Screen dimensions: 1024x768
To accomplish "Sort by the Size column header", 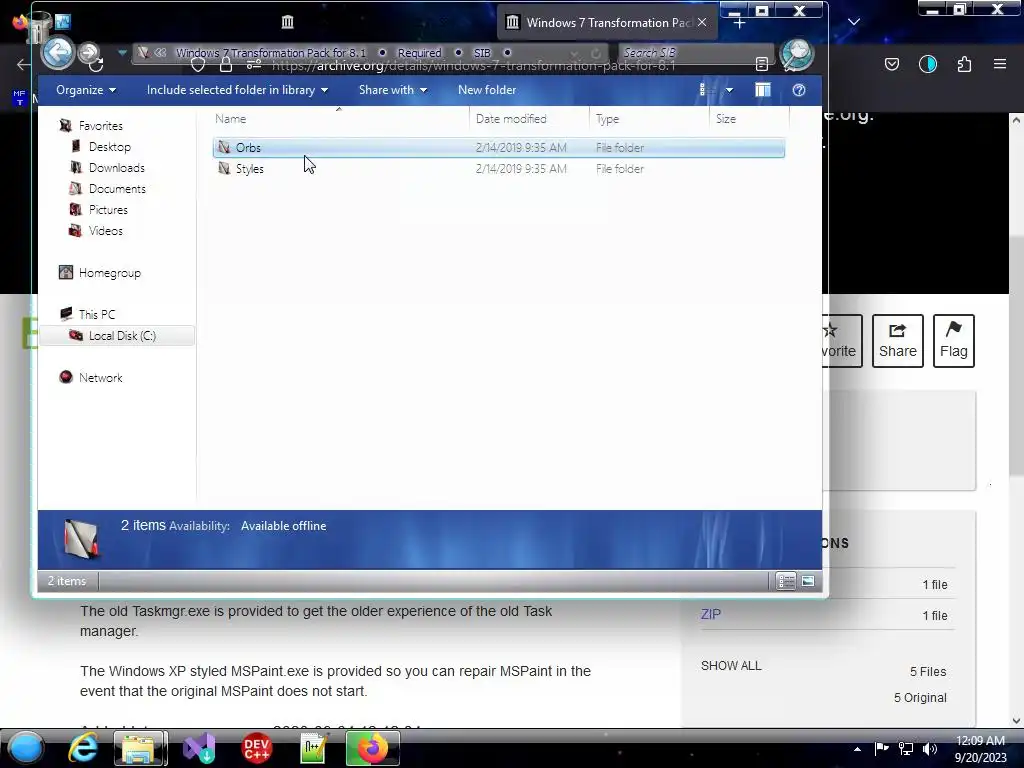I will point(749,119).
